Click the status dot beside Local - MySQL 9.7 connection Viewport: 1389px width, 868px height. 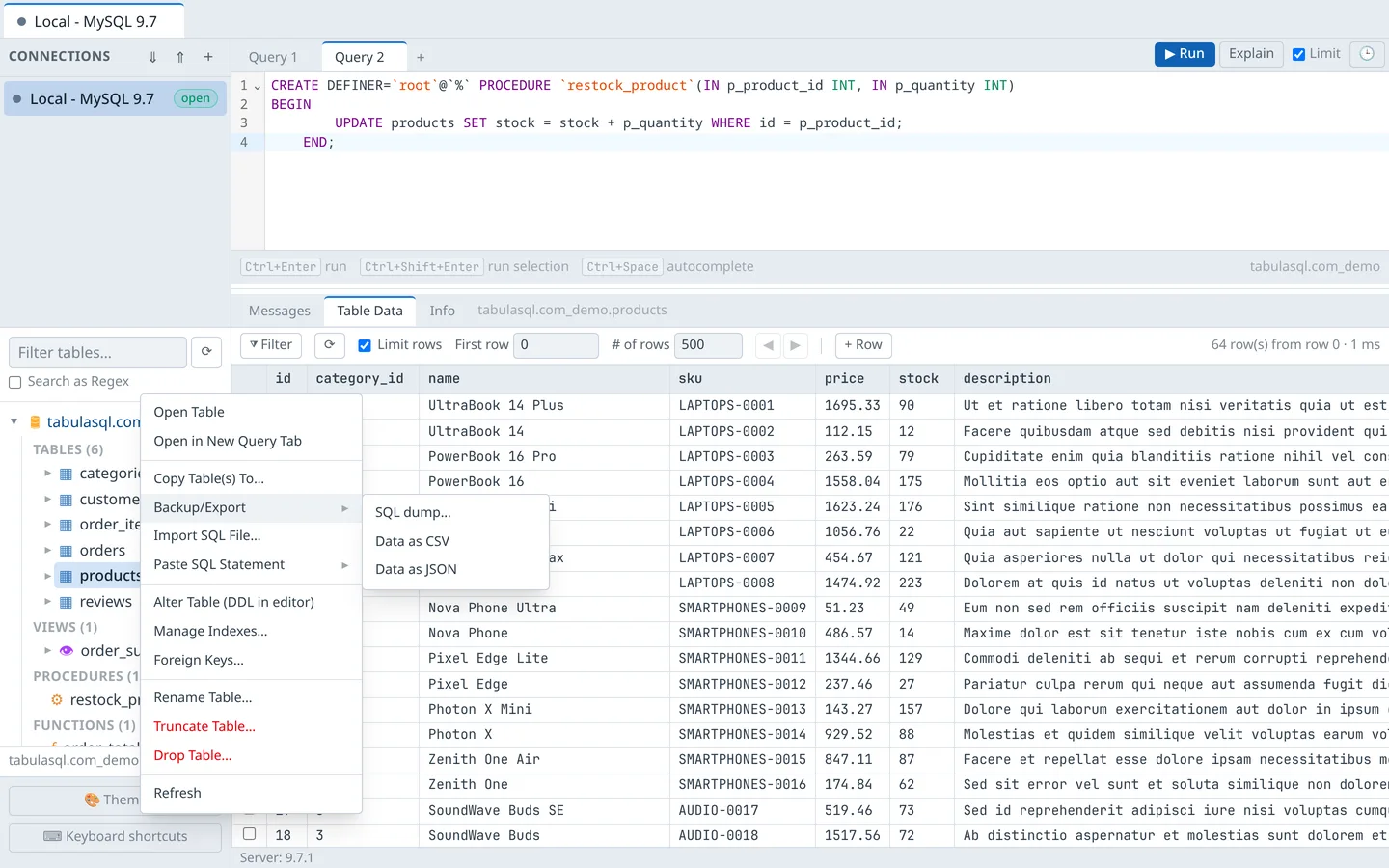point(17,98)
